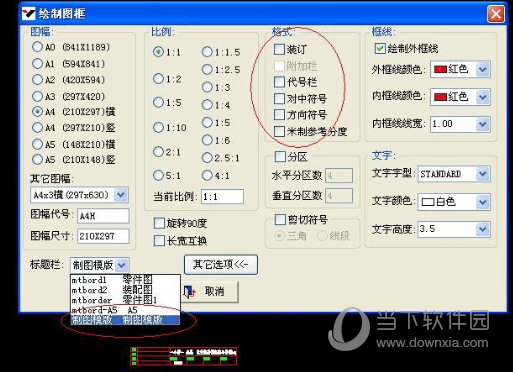Select A1 (594X841) paper size
The width and height of the screenshot is (513, 372).
[37, 63]
